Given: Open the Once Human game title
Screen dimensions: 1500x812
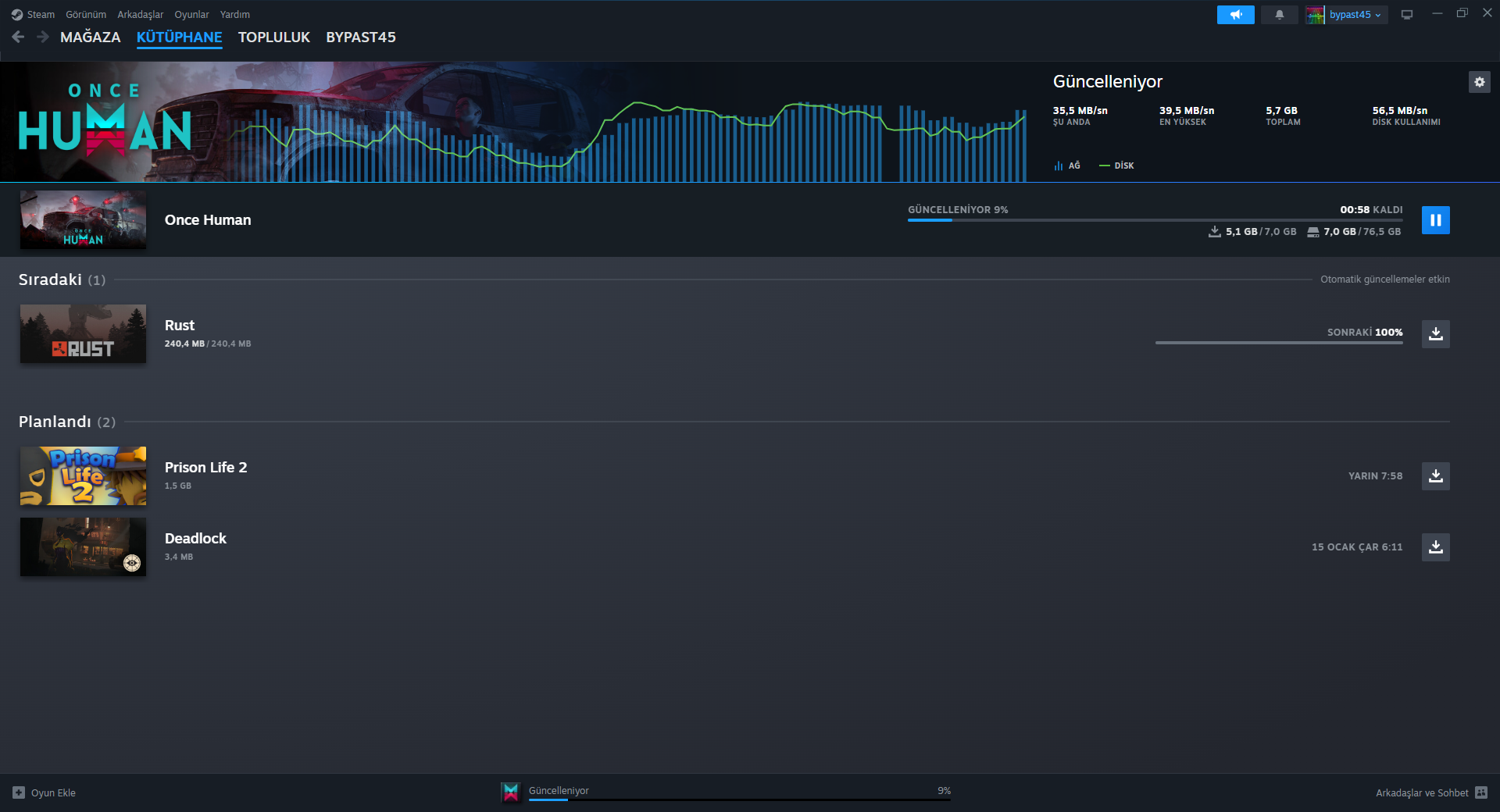Looking at the screenshot, I should (208, 220).
